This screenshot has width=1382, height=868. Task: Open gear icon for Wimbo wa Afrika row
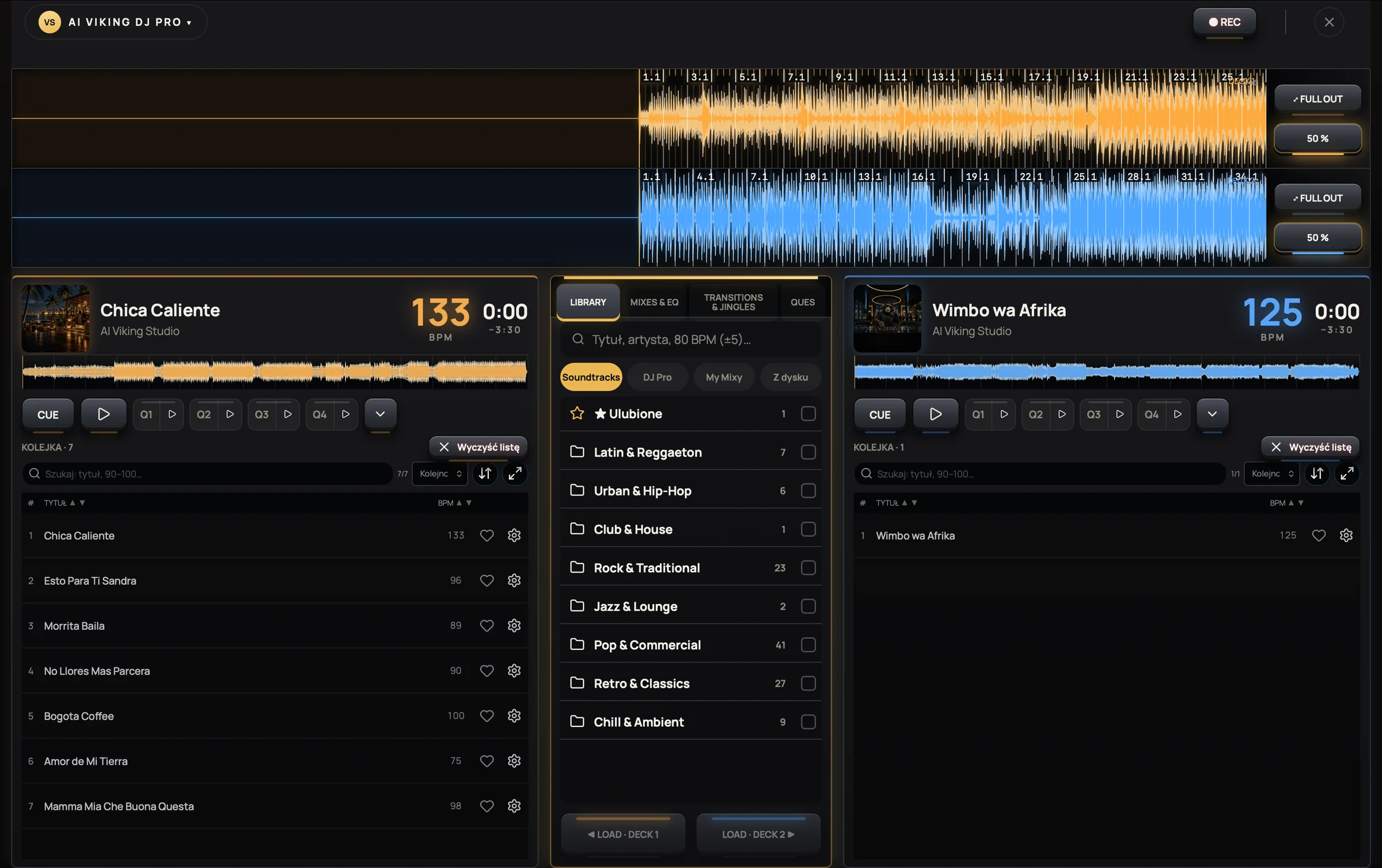(x=1346, y=535)
